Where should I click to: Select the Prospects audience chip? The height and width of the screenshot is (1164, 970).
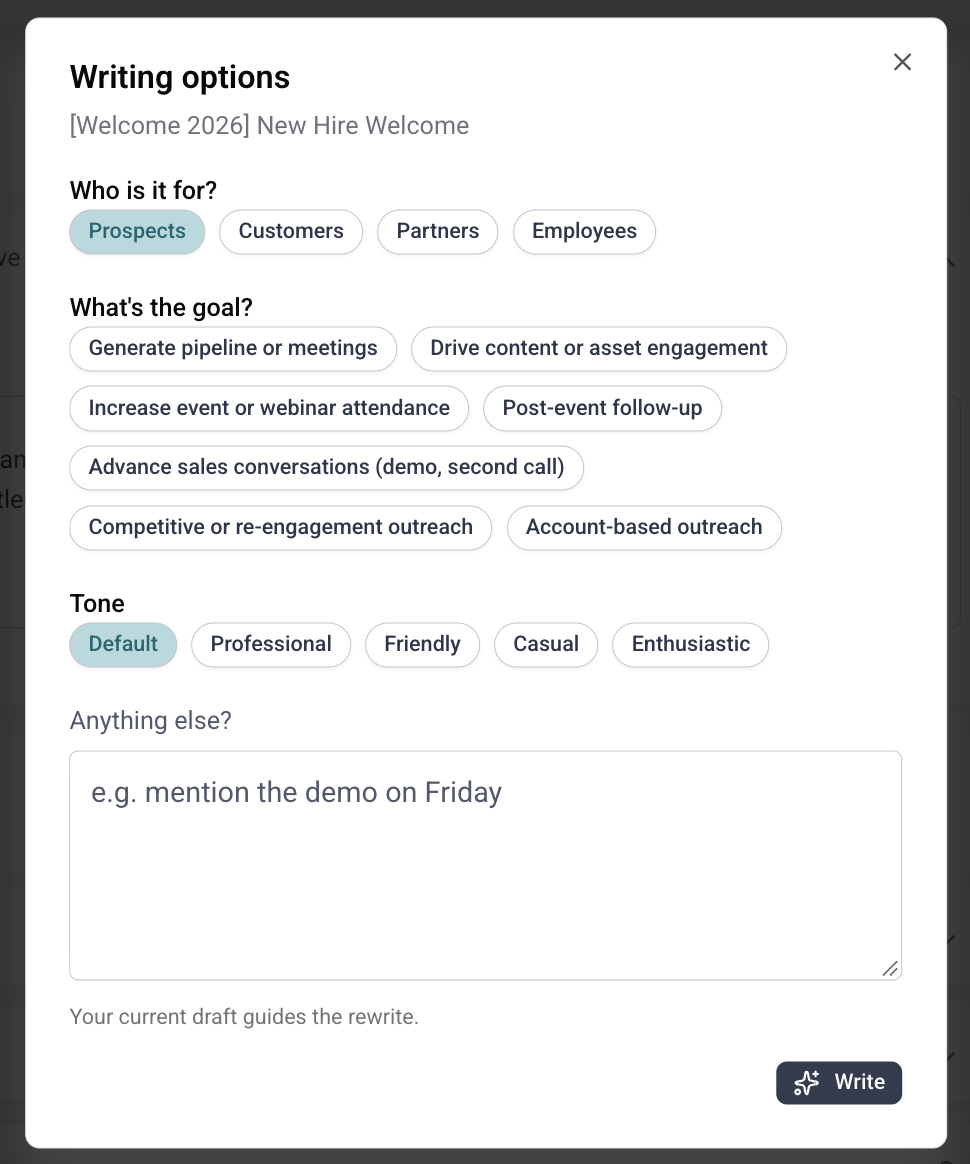coord(137,232)
